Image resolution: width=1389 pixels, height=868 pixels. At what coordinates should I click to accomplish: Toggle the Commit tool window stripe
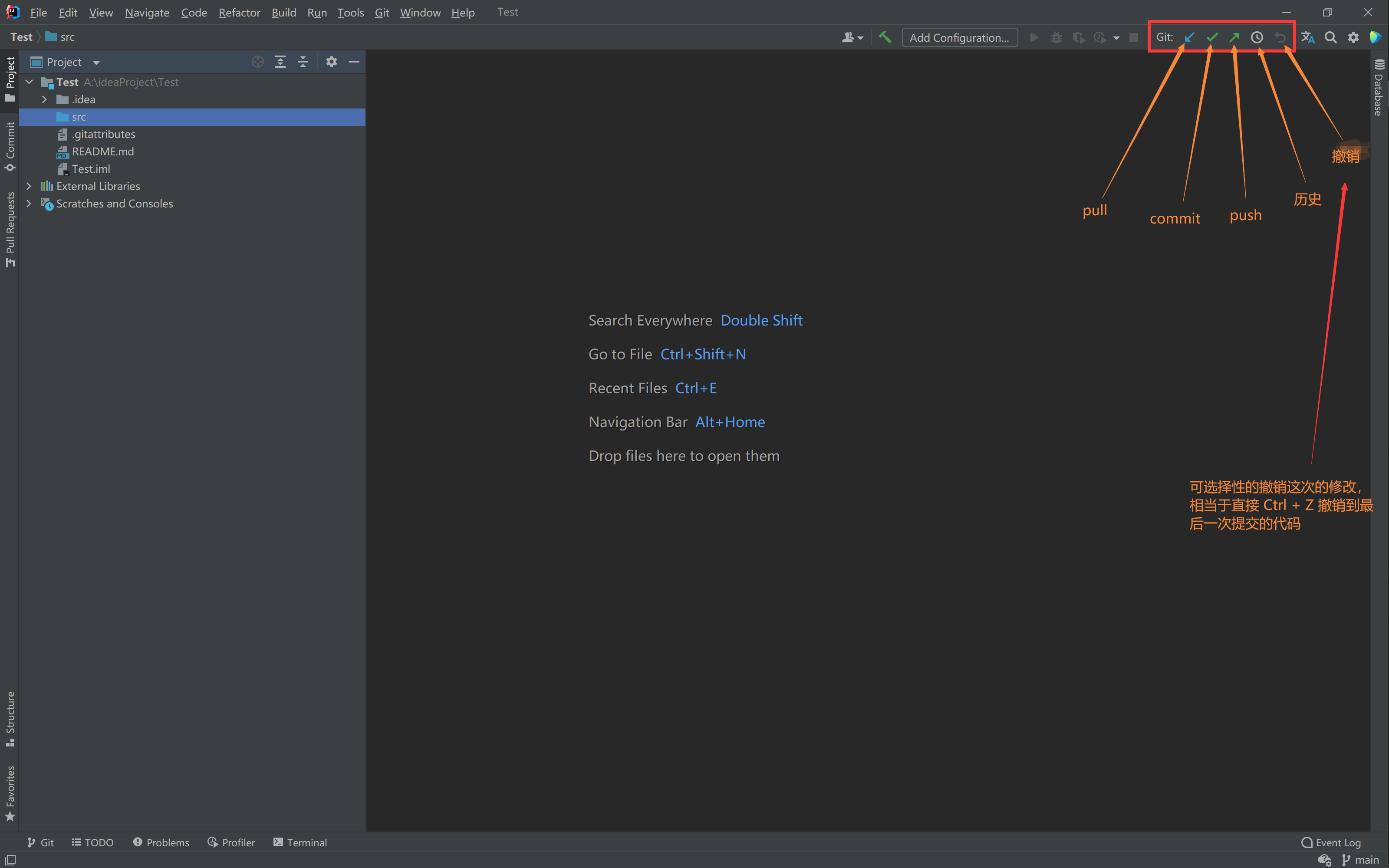point(10,145)
